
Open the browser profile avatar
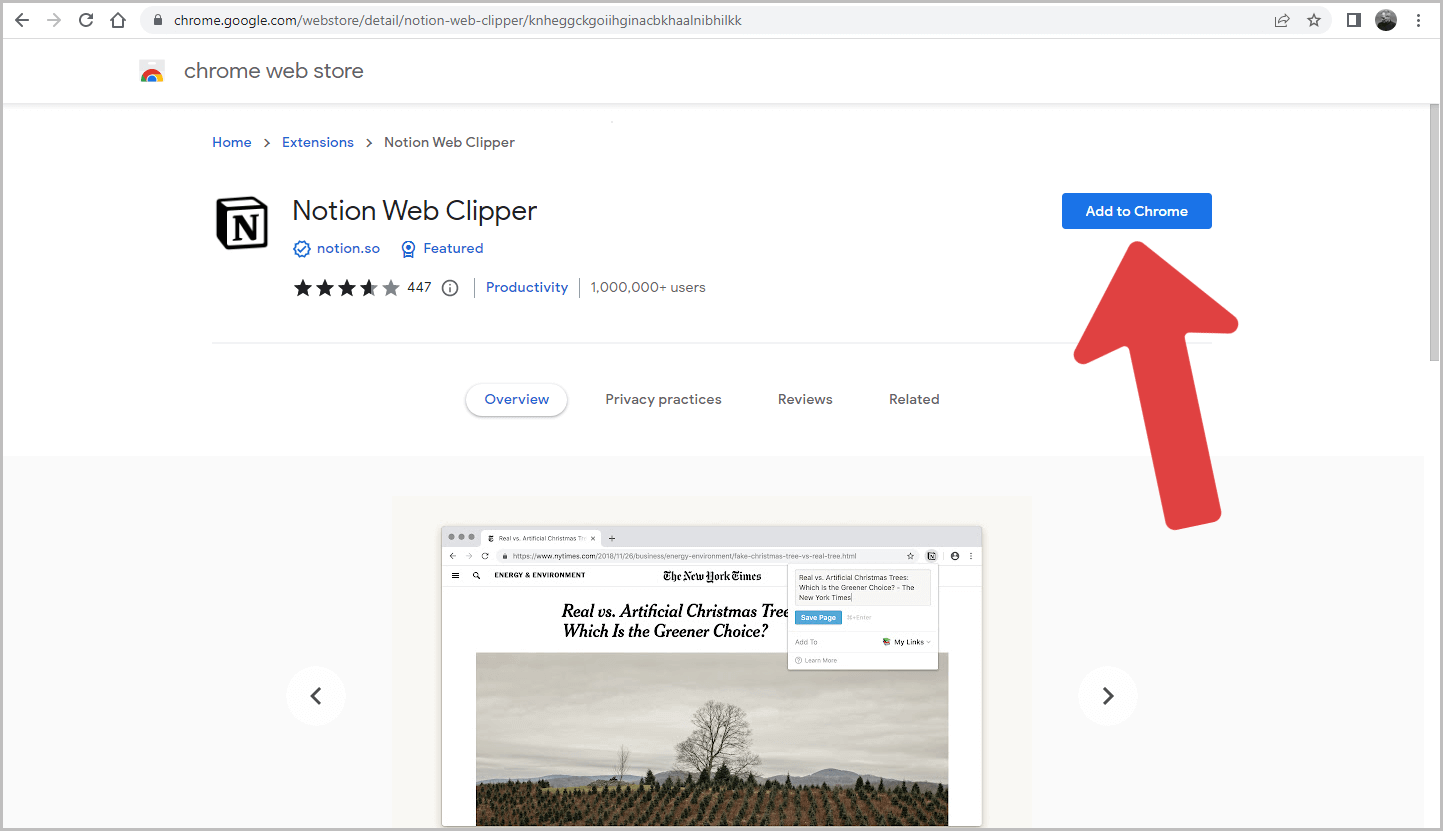[x=1385, y=20]
